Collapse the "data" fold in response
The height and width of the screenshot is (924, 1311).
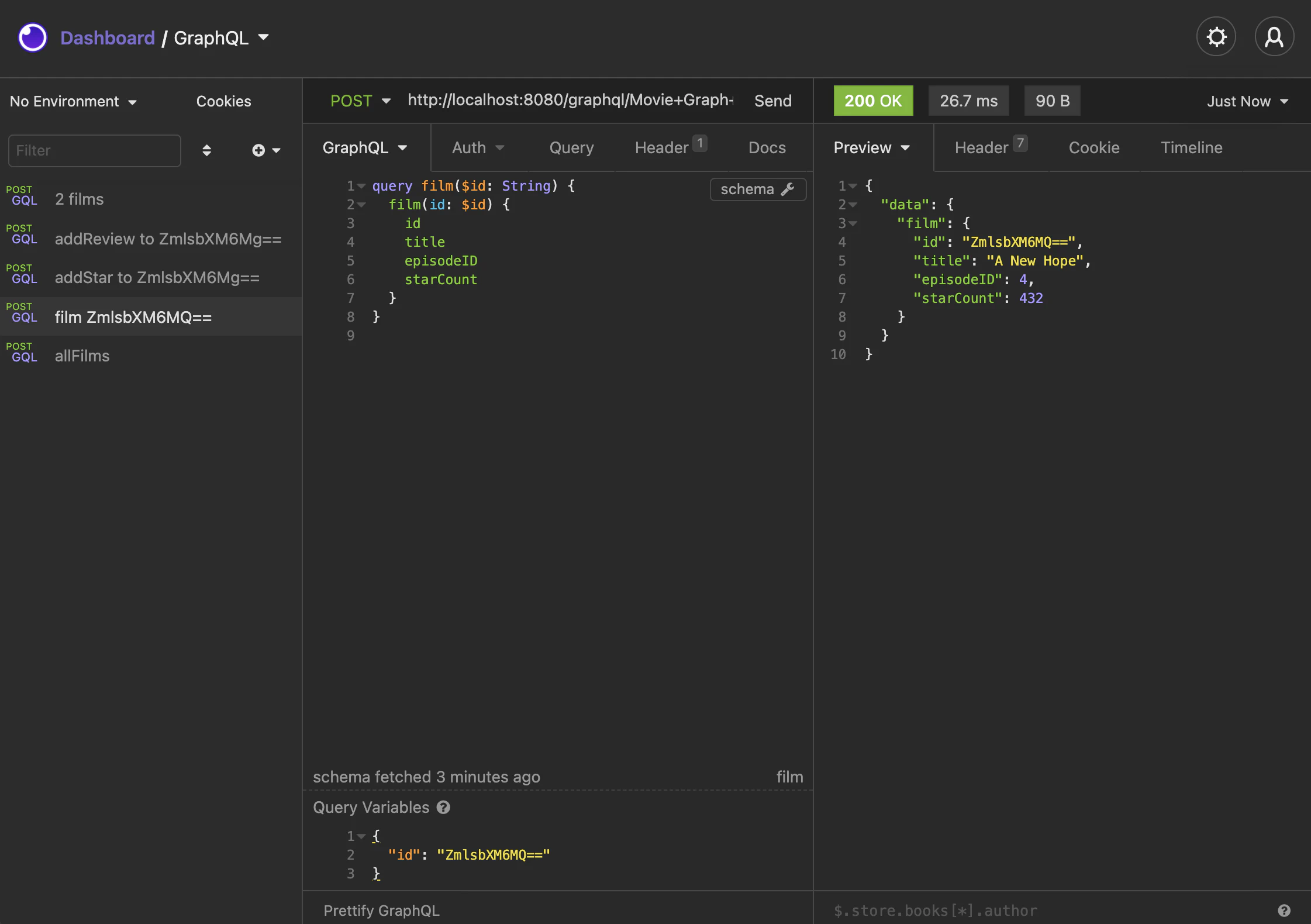(853, 205)
